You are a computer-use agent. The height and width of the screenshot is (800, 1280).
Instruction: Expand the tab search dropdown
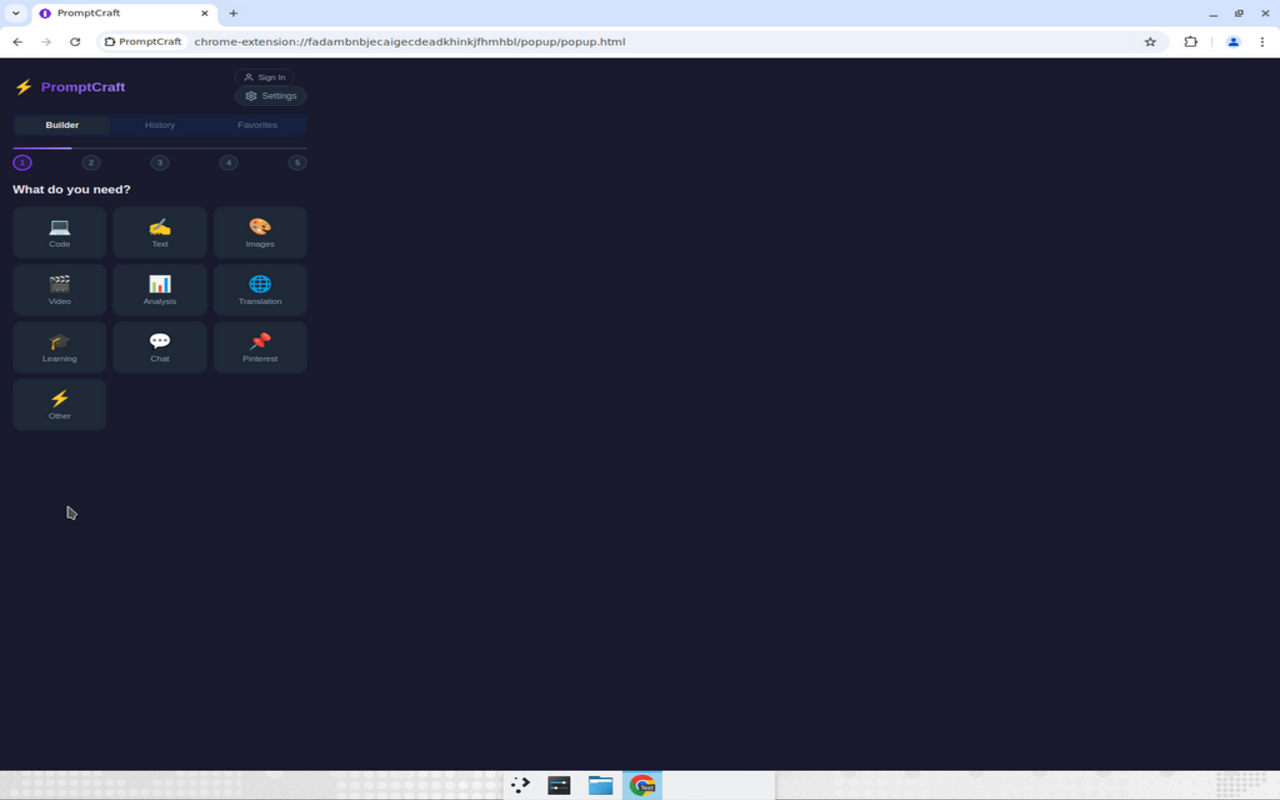[16, 13]
